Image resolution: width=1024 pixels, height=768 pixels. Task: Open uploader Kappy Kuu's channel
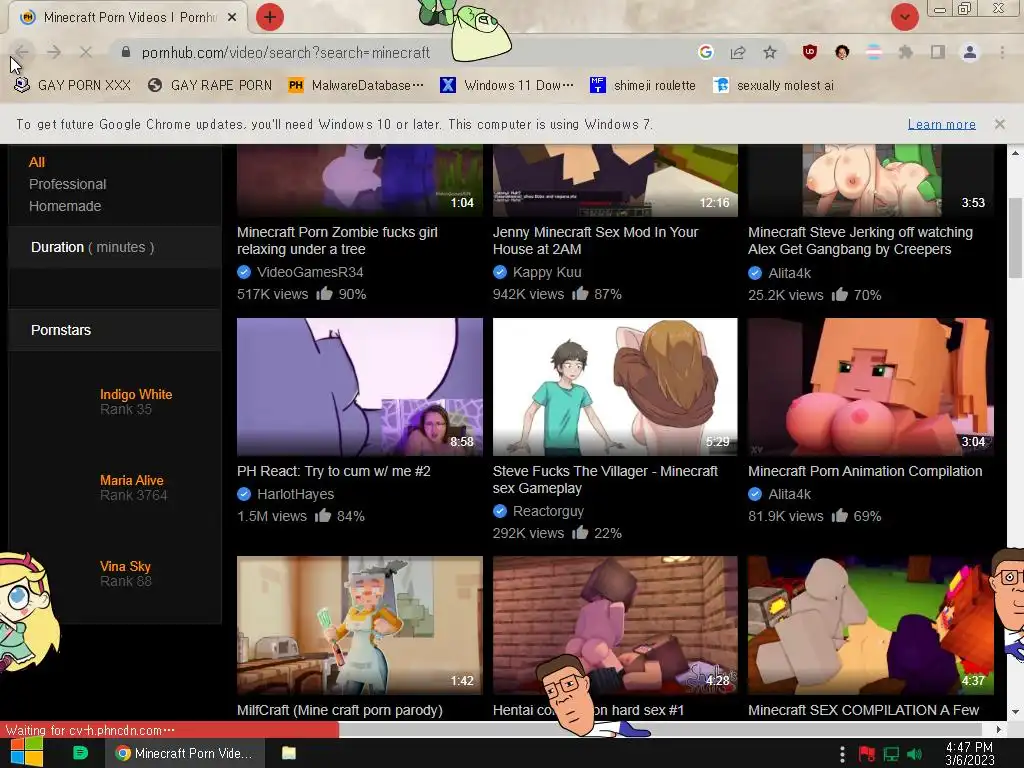547,272
